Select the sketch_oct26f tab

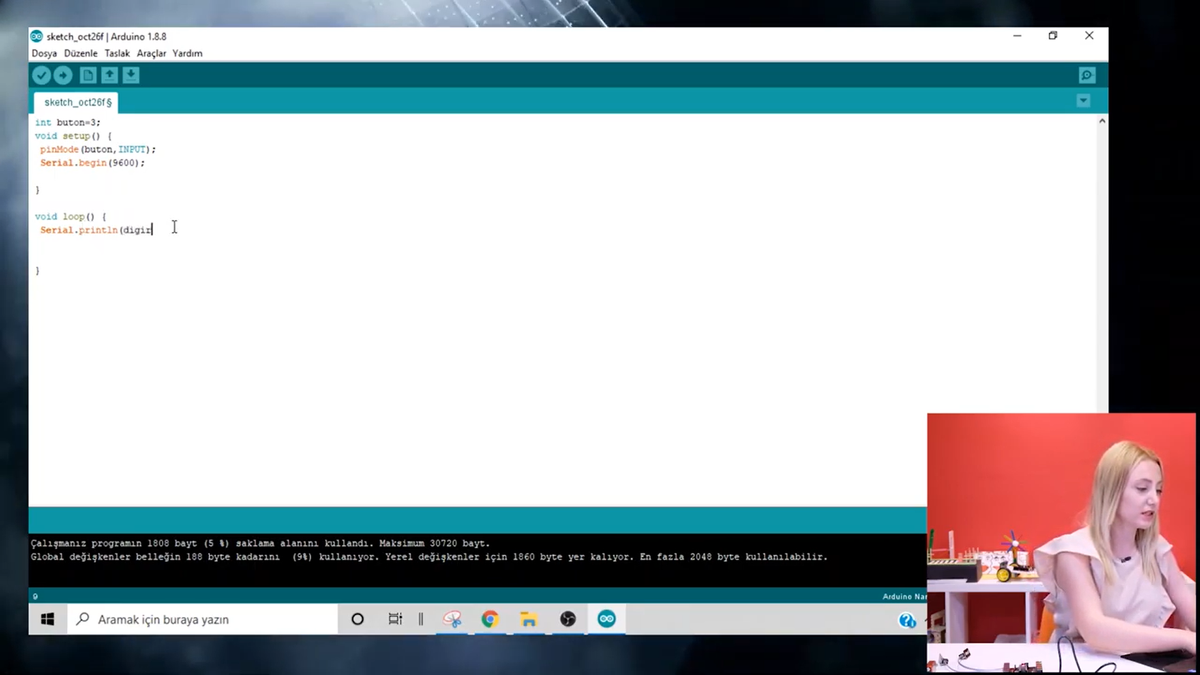point(75,101)
